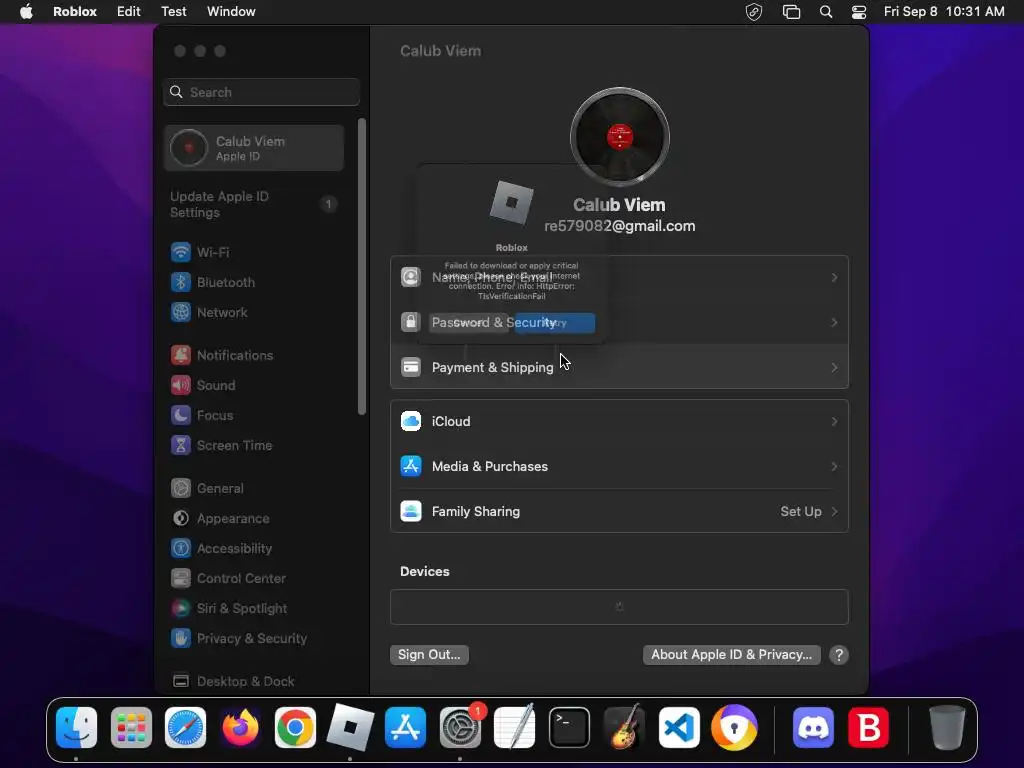Open the iCloud row

619,421
